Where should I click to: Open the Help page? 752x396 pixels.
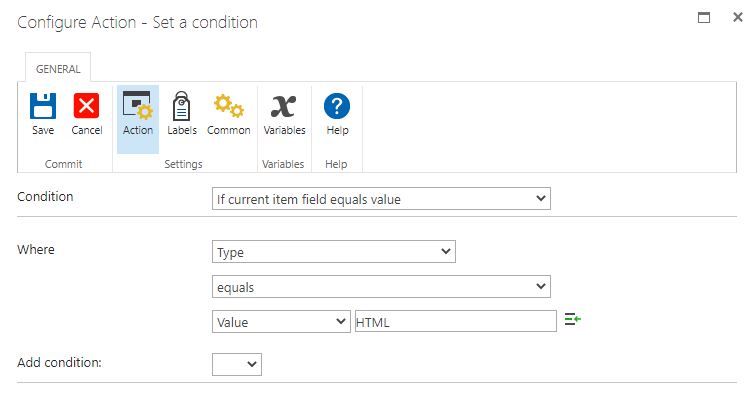tap(337, 114)
